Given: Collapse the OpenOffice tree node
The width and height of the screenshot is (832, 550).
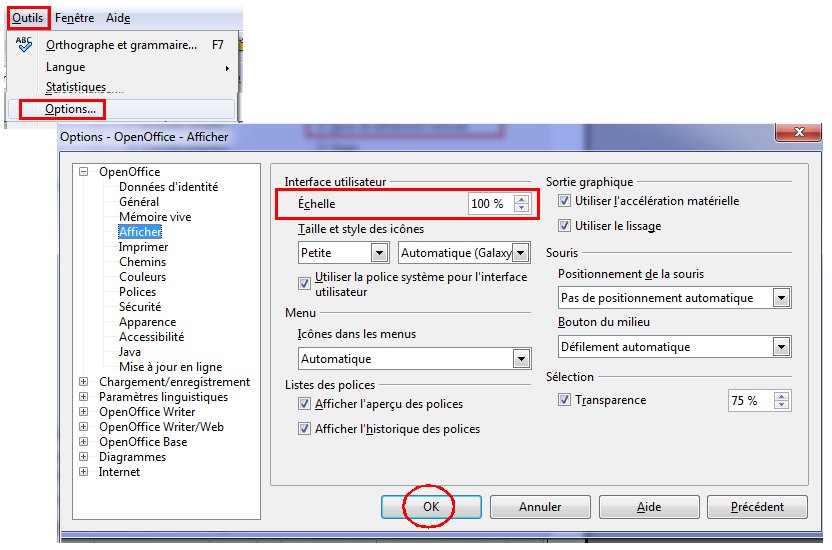Looking at the screenshot, I should pyautogui.click(x=84, y=172).
